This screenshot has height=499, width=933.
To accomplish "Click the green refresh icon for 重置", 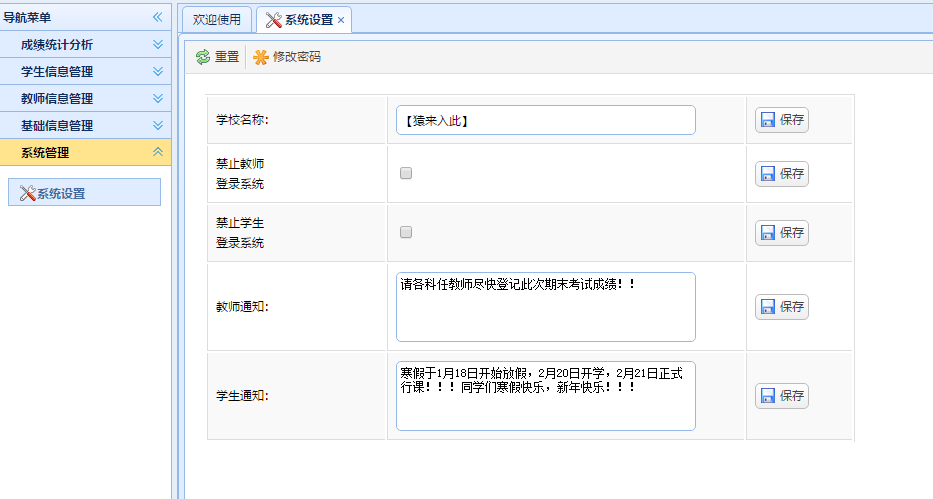I will point(203,57).
